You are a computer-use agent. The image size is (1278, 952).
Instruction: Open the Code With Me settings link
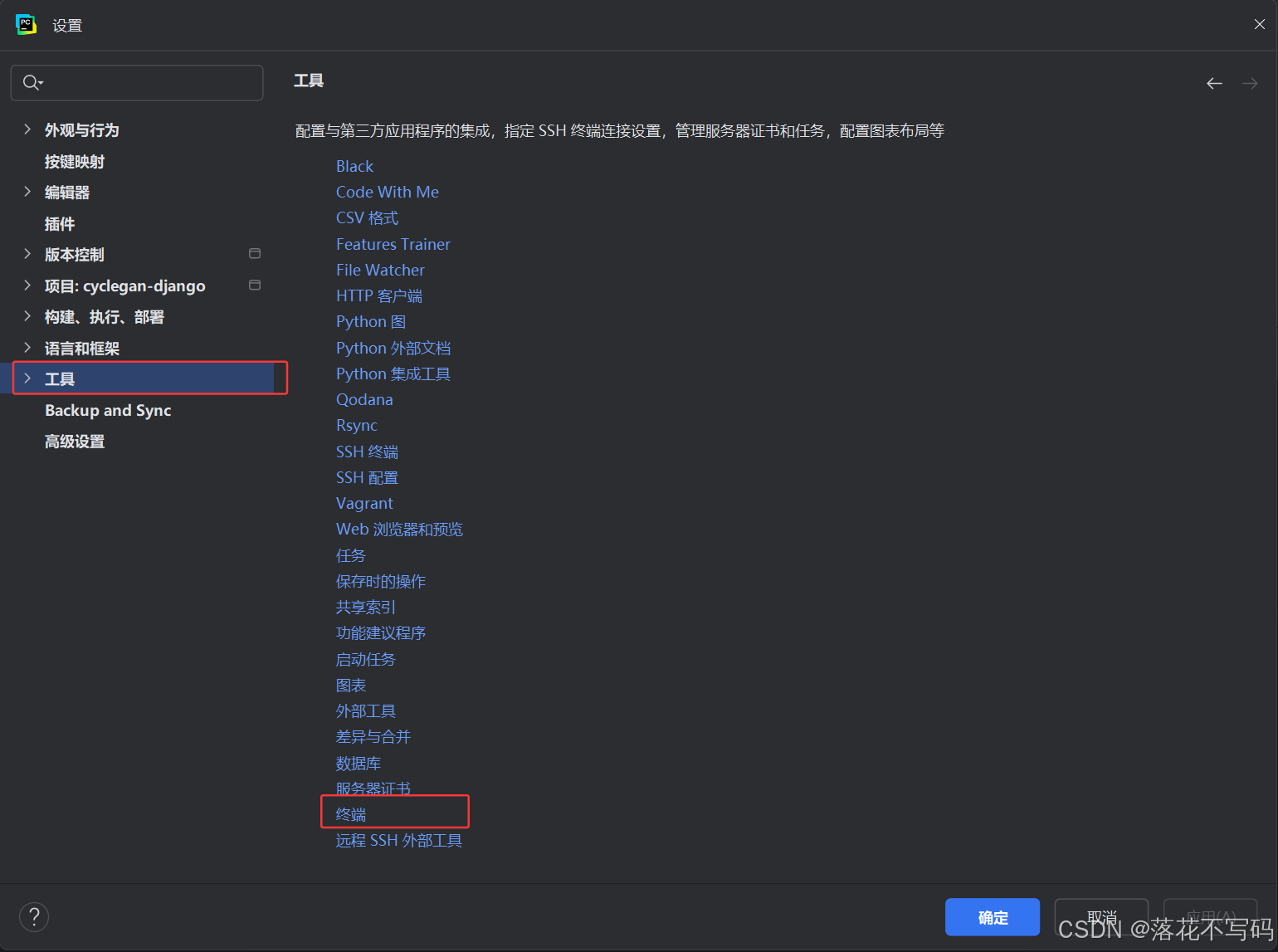tap(388, 192)
